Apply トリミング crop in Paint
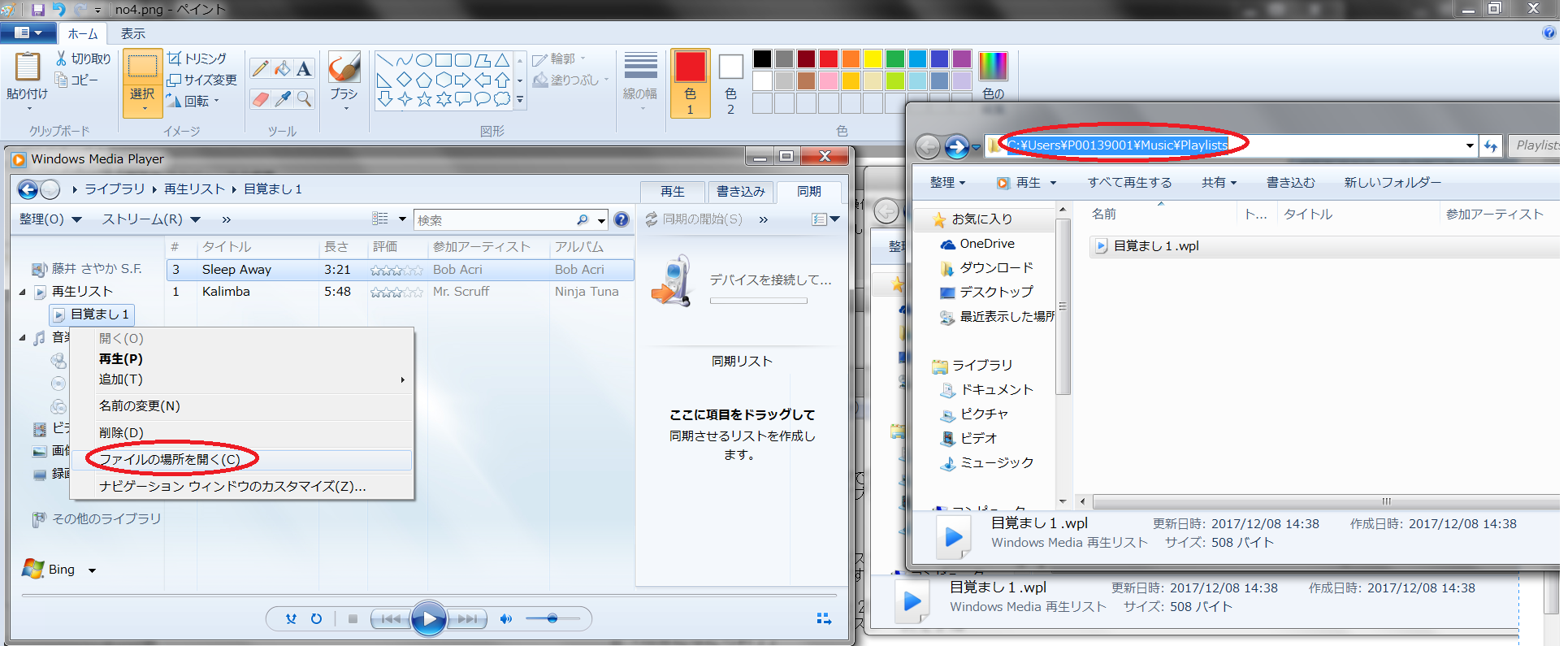 pos(197,59)
